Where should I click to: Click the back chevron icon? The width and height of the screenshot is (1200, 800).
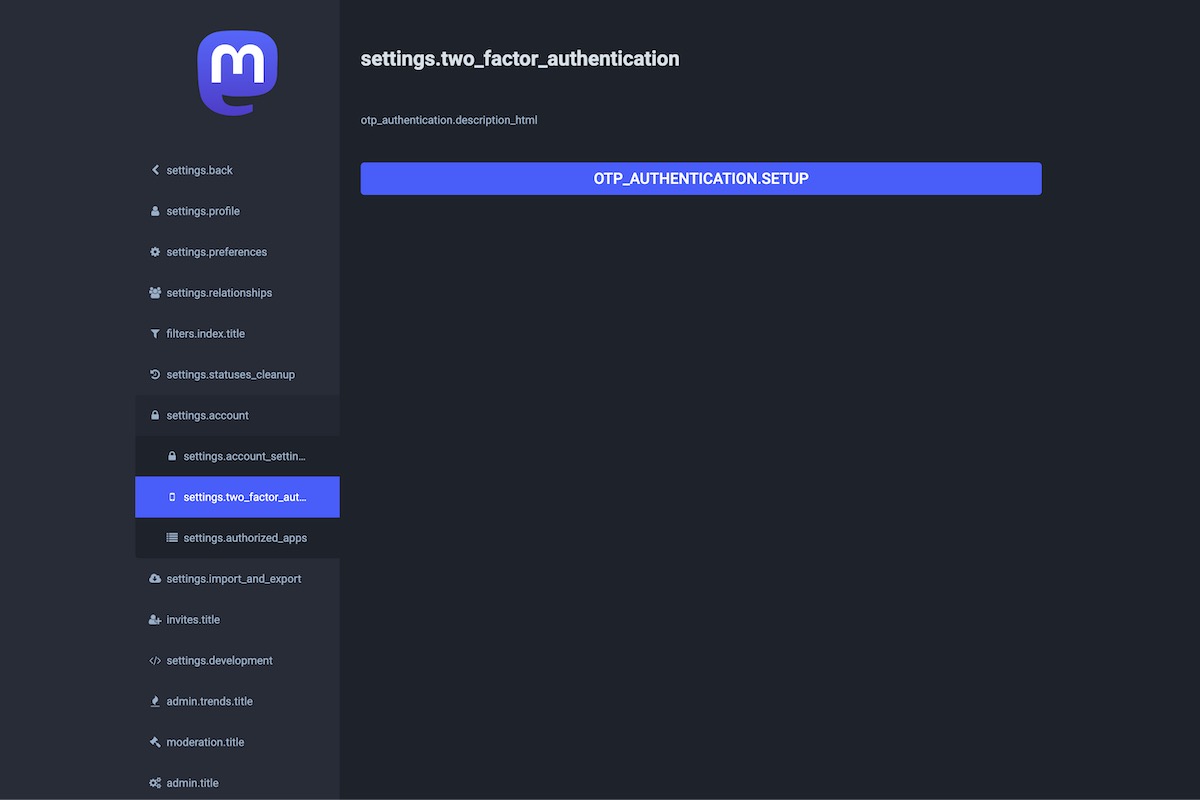tap(155, 170)
